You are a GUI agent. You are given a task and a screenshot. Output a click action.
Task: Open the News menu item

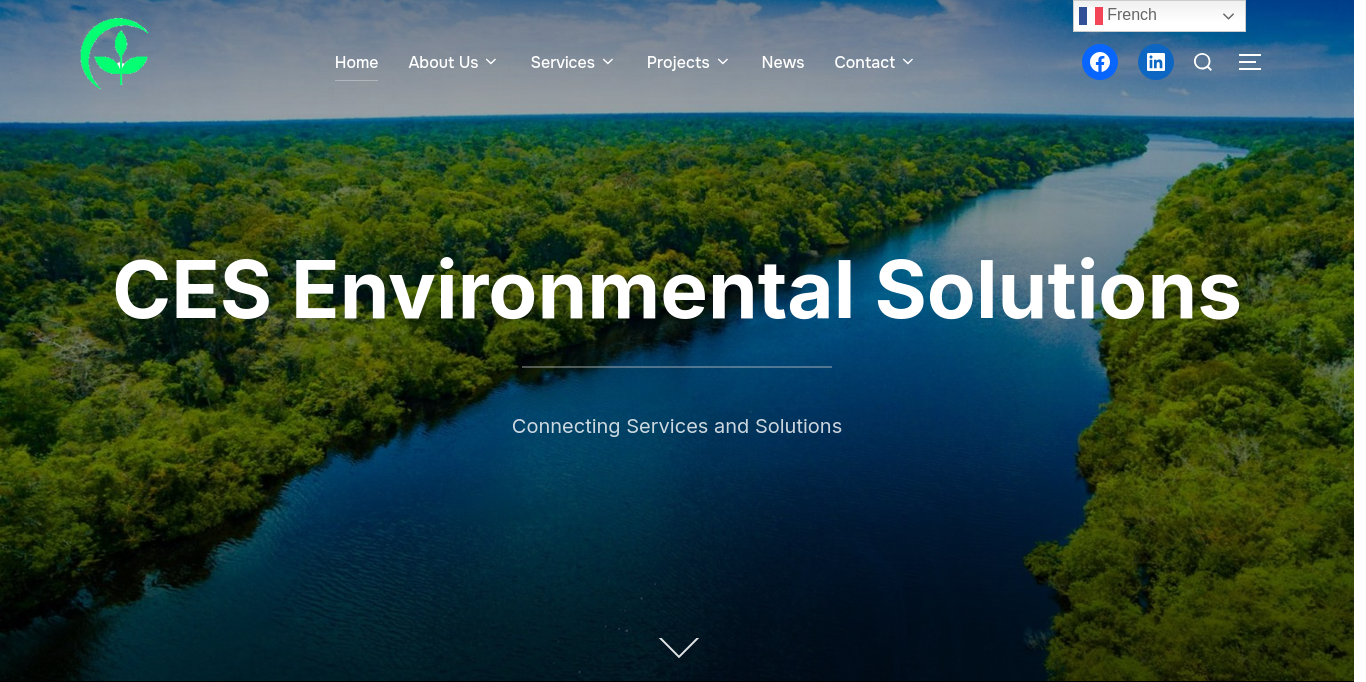[783, 62]
